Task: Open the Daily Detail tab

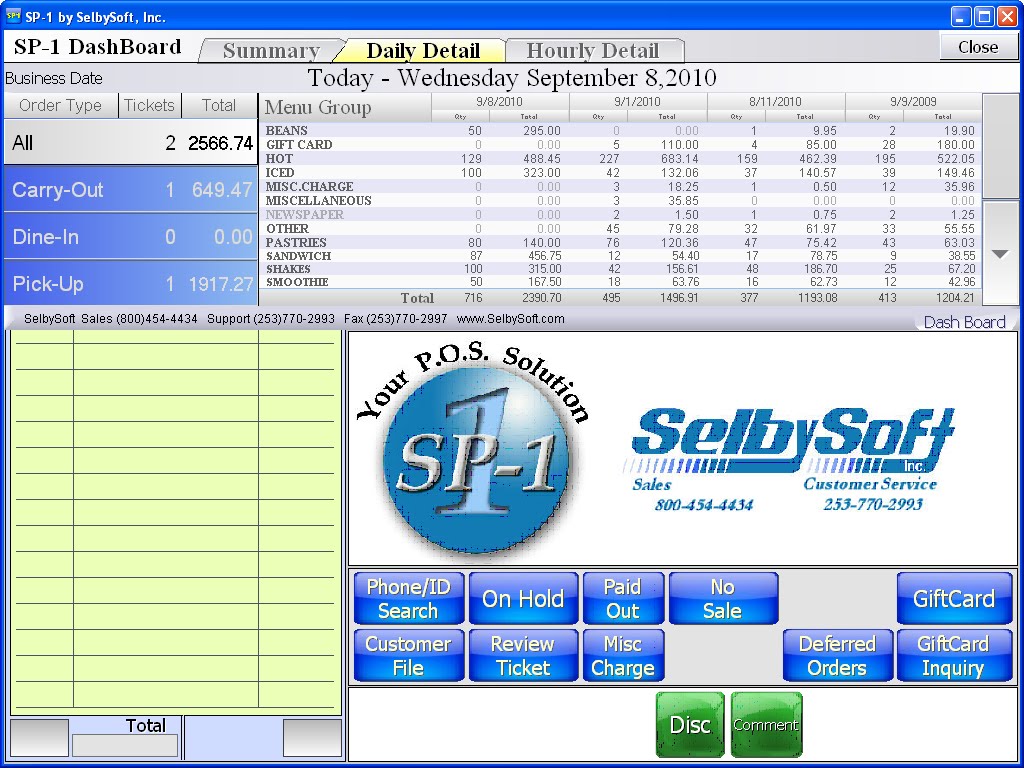Action: [423, 51]
